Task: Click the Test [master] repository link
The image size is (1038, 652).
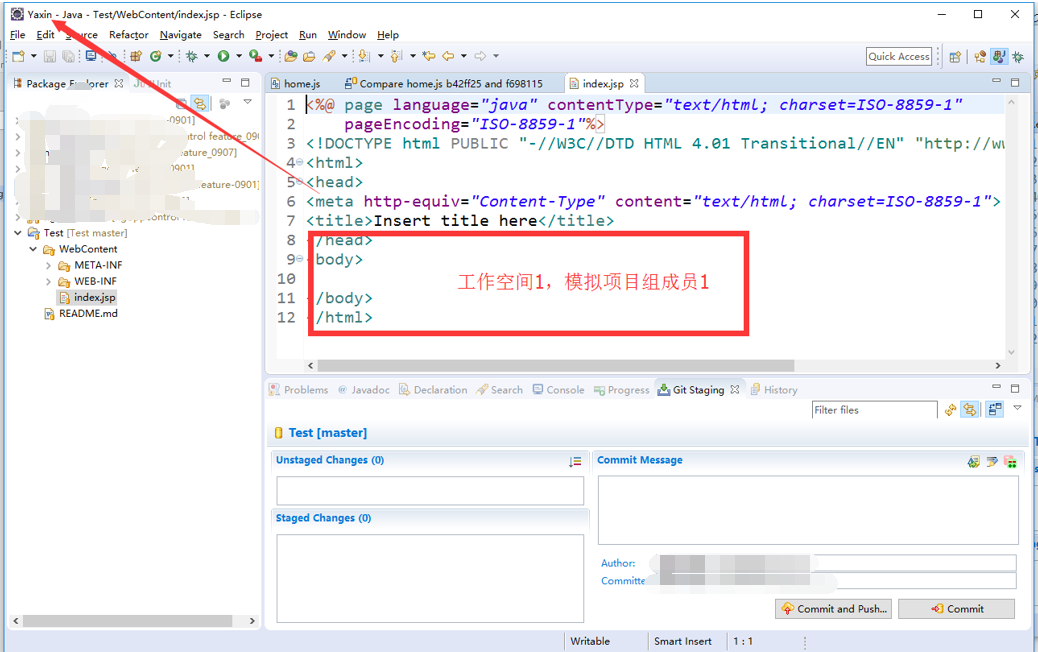Action: [328, 433]
